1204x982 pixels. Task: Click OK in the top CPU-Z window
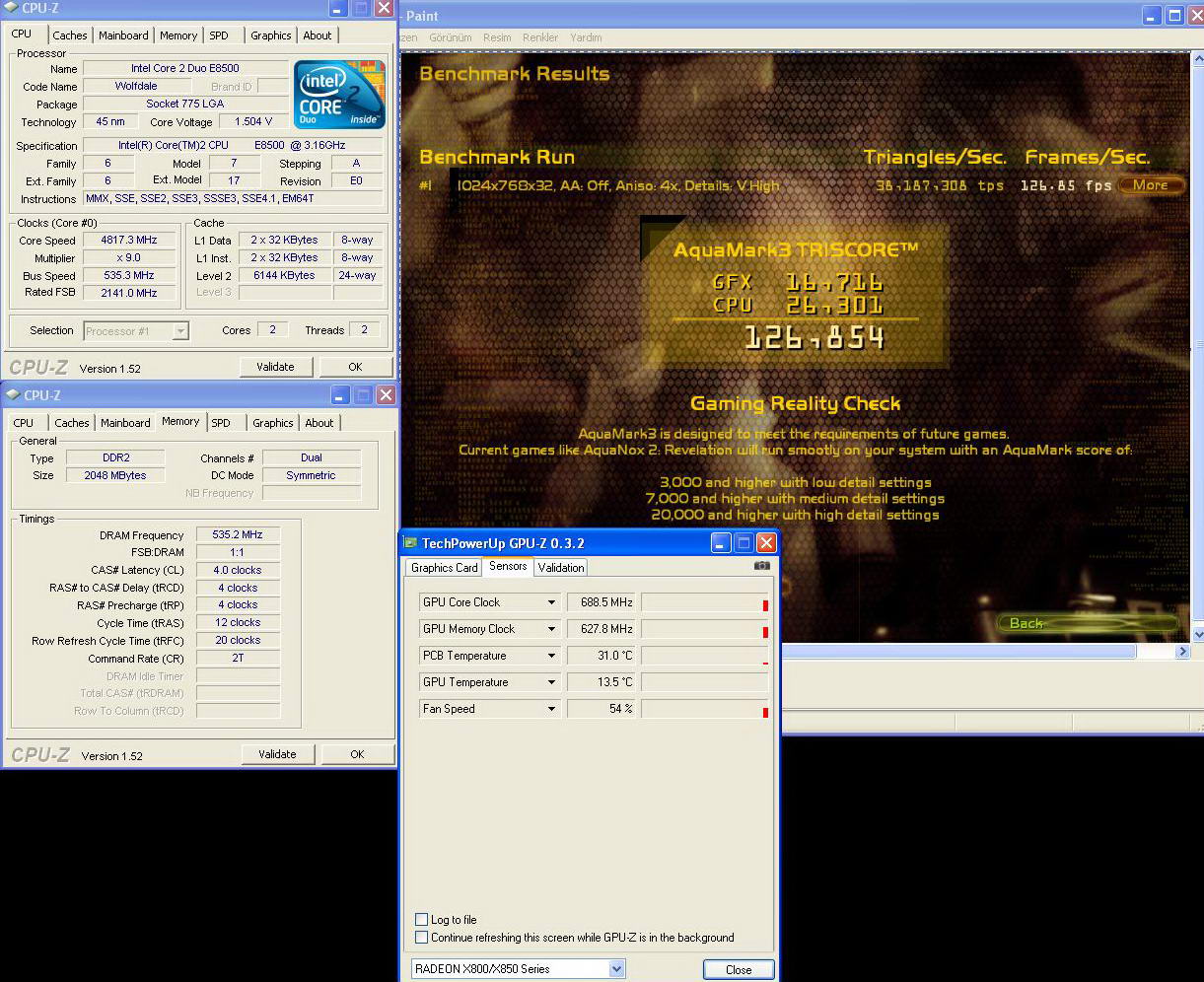pos(355,367)
